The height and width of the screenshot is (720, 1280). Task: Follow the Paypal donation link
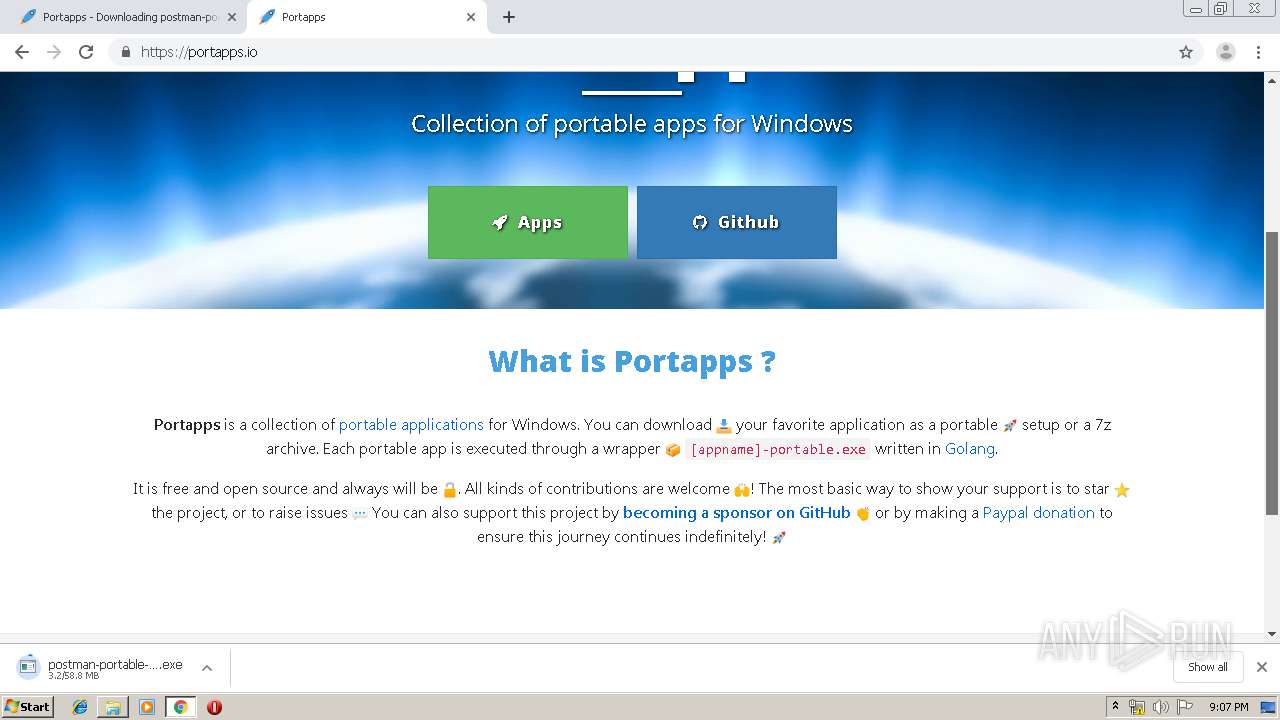pyautogui.click(x=1039, y=512)
